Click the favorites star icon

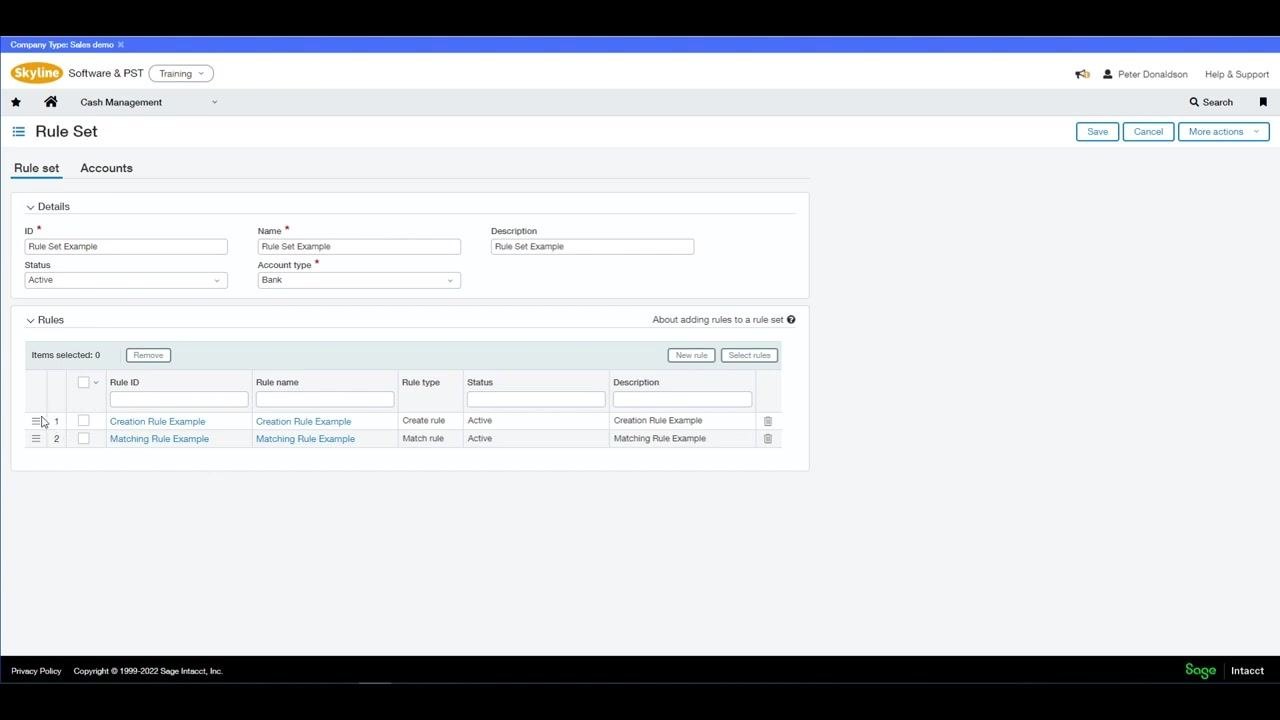pos(16,102)
